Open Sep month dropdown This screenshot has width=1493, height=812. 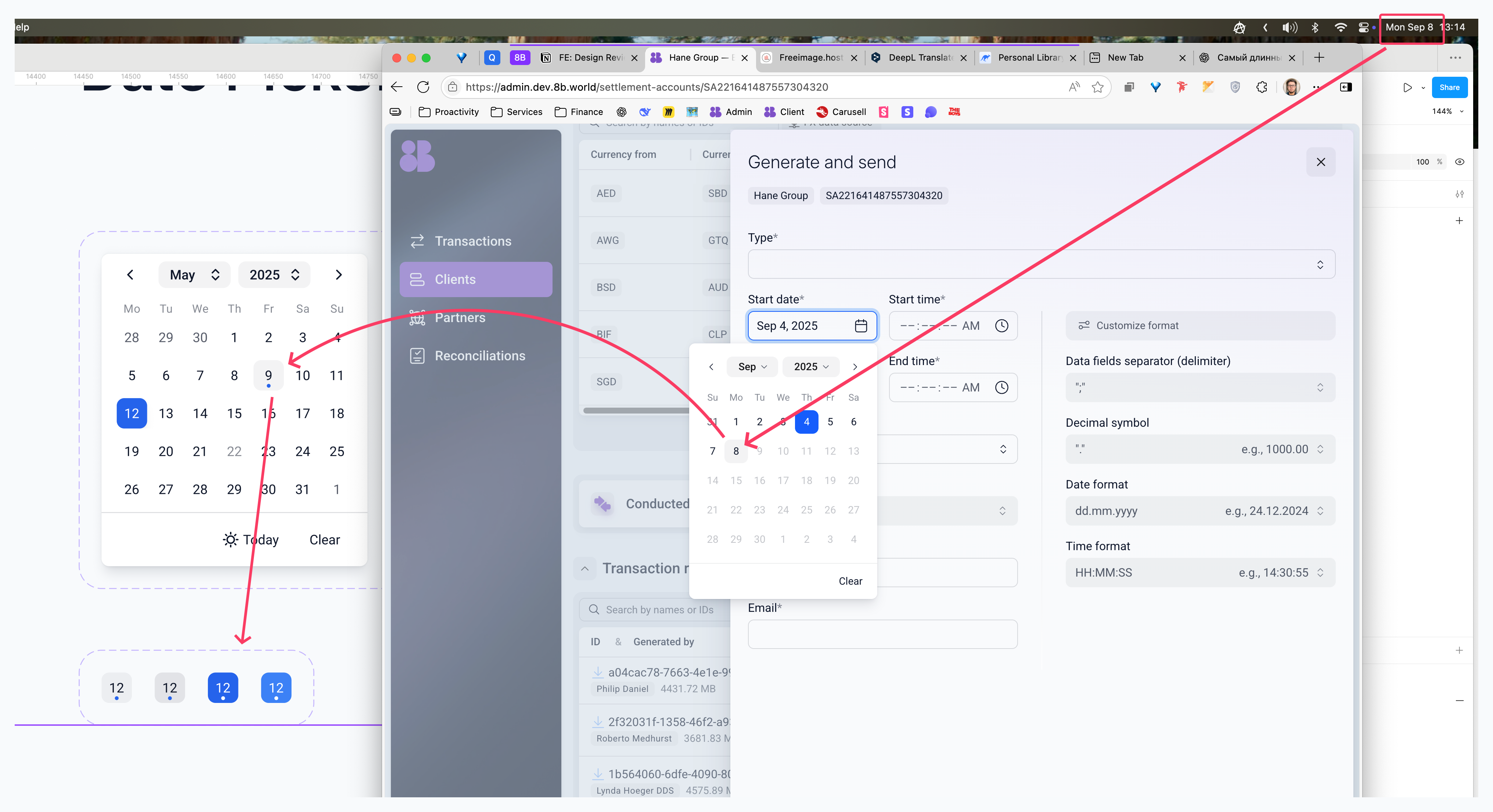[752, 367]
